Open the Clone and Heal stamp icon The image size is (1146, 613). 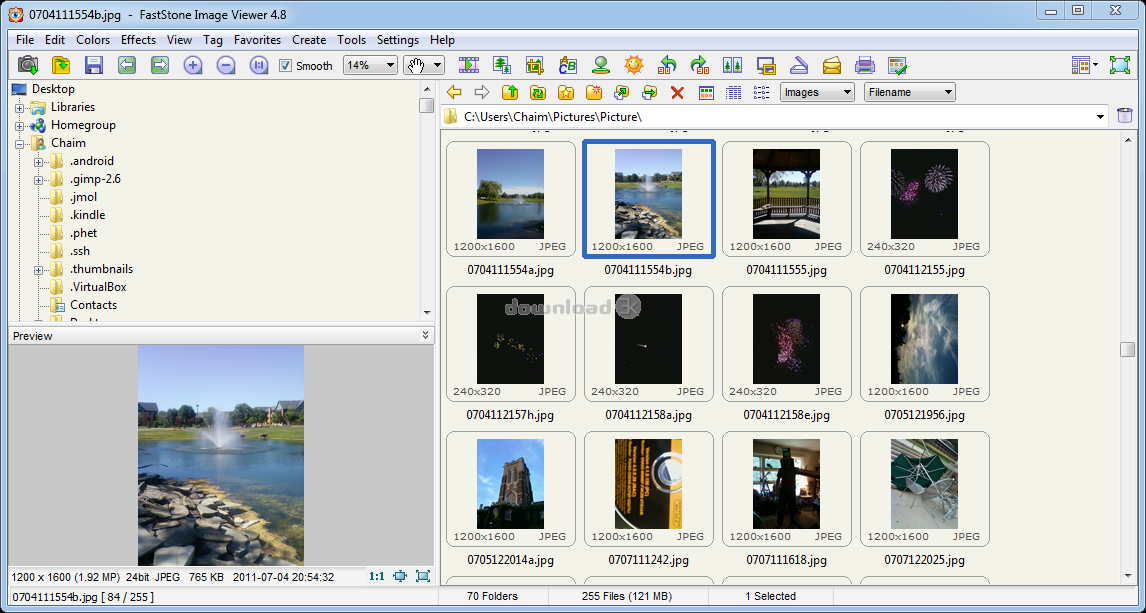coord(601,65)
